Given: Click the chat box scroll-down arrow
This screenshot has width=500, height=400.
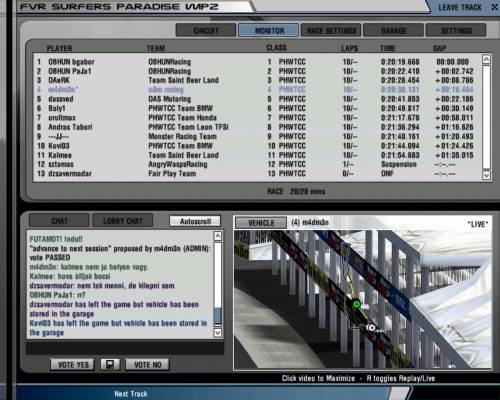Looking at the screenshot, I should (x=217, y=333).
